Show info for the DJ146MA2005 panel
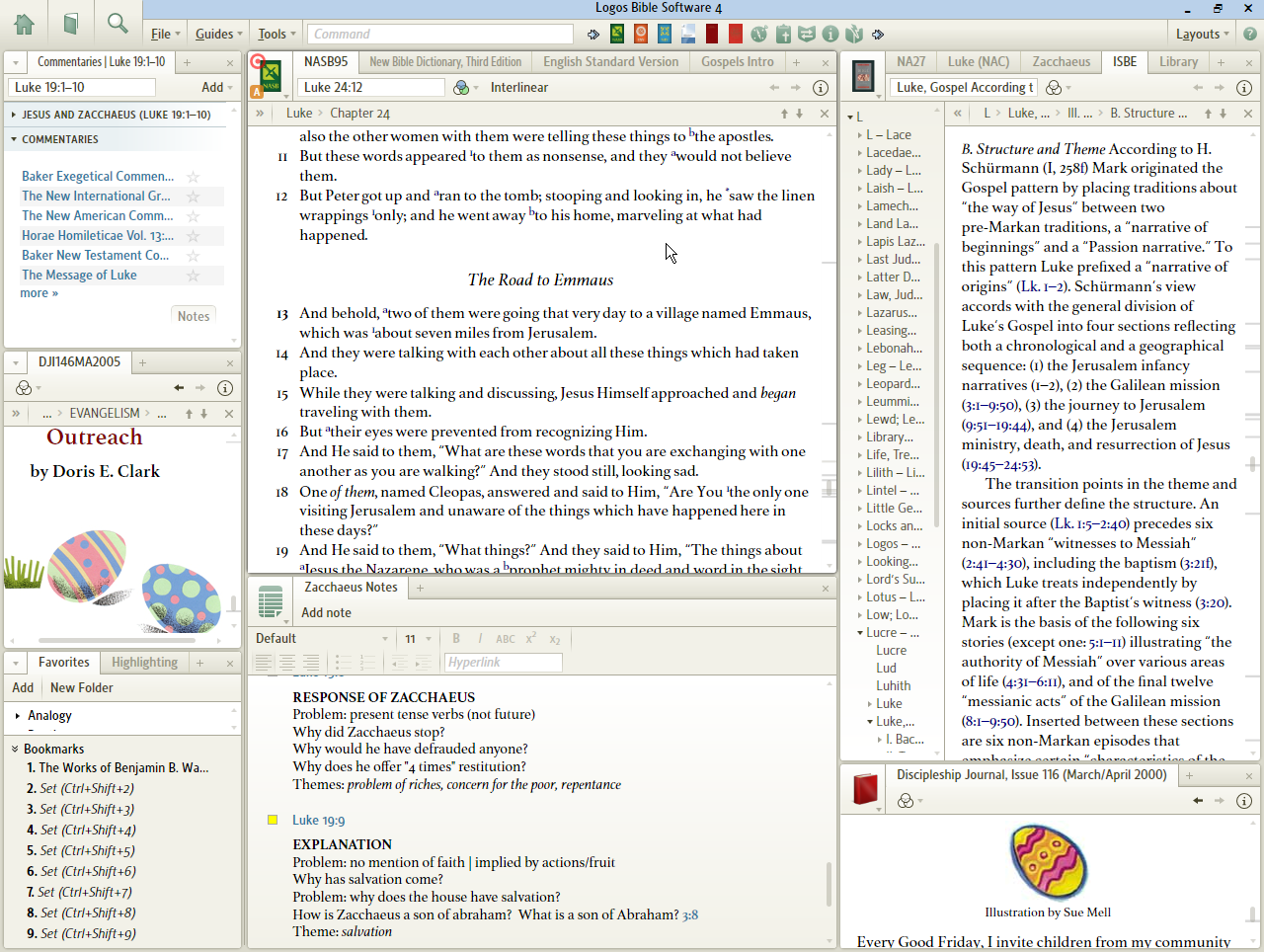The width and height of the screenshot is (1264, 952). (x=225, y=388)
